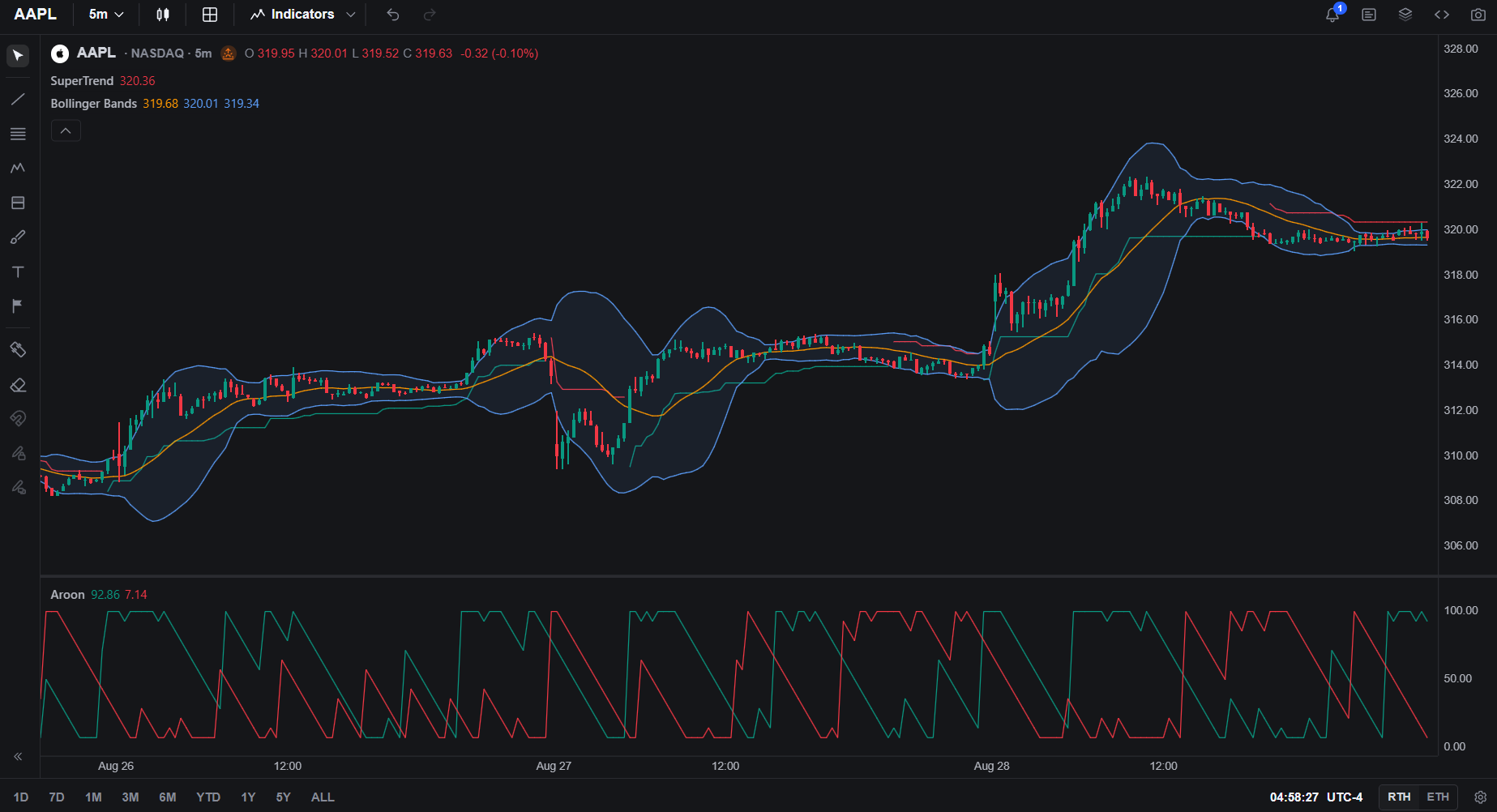Image resolution: width=1497 pixels, height=812 pixels.
Task: Switch to ETH trading session
Action: pyautogui.click(x=1438, y=797)
